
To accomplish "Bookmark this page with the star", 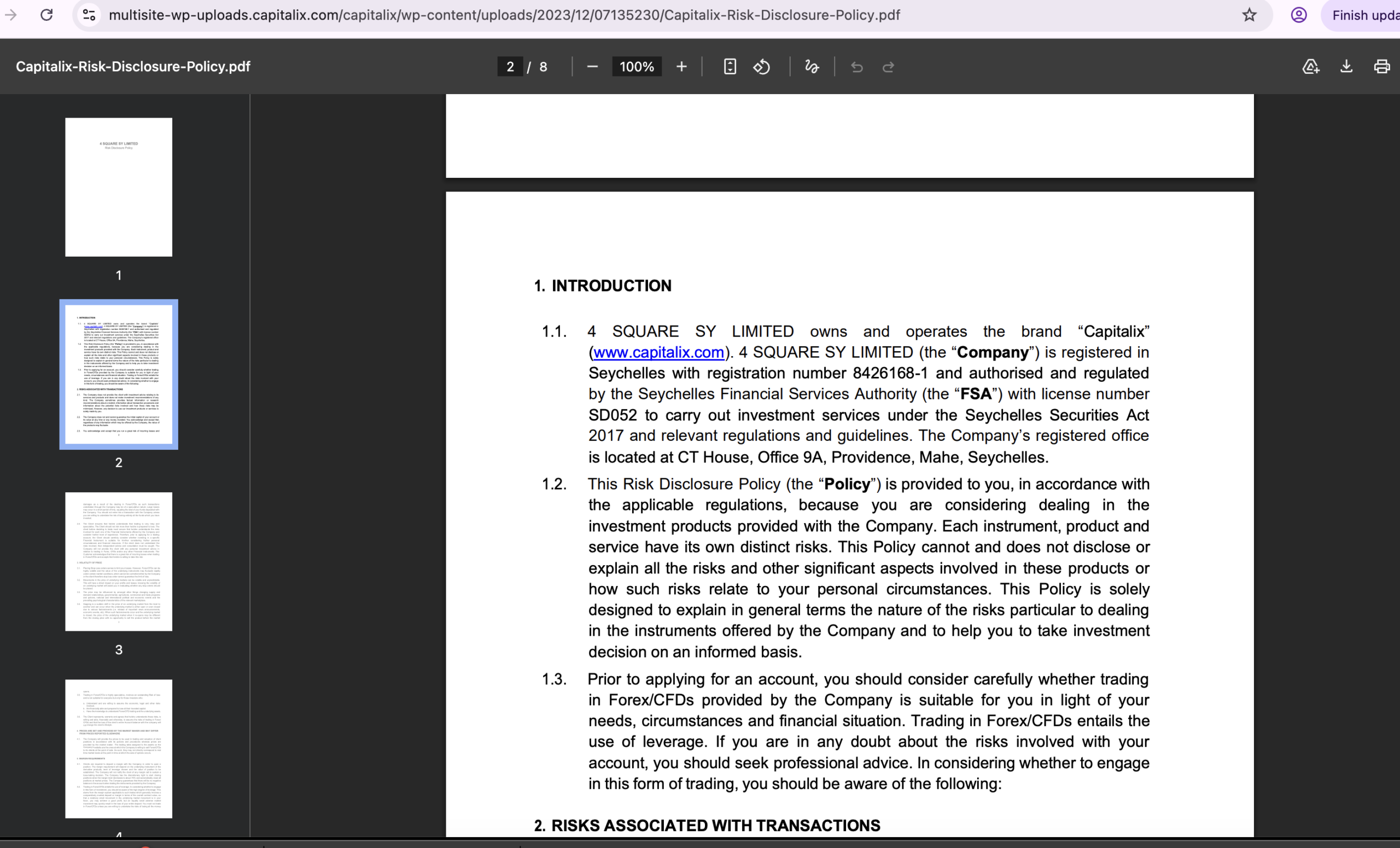I will (x=1249, y=15).
